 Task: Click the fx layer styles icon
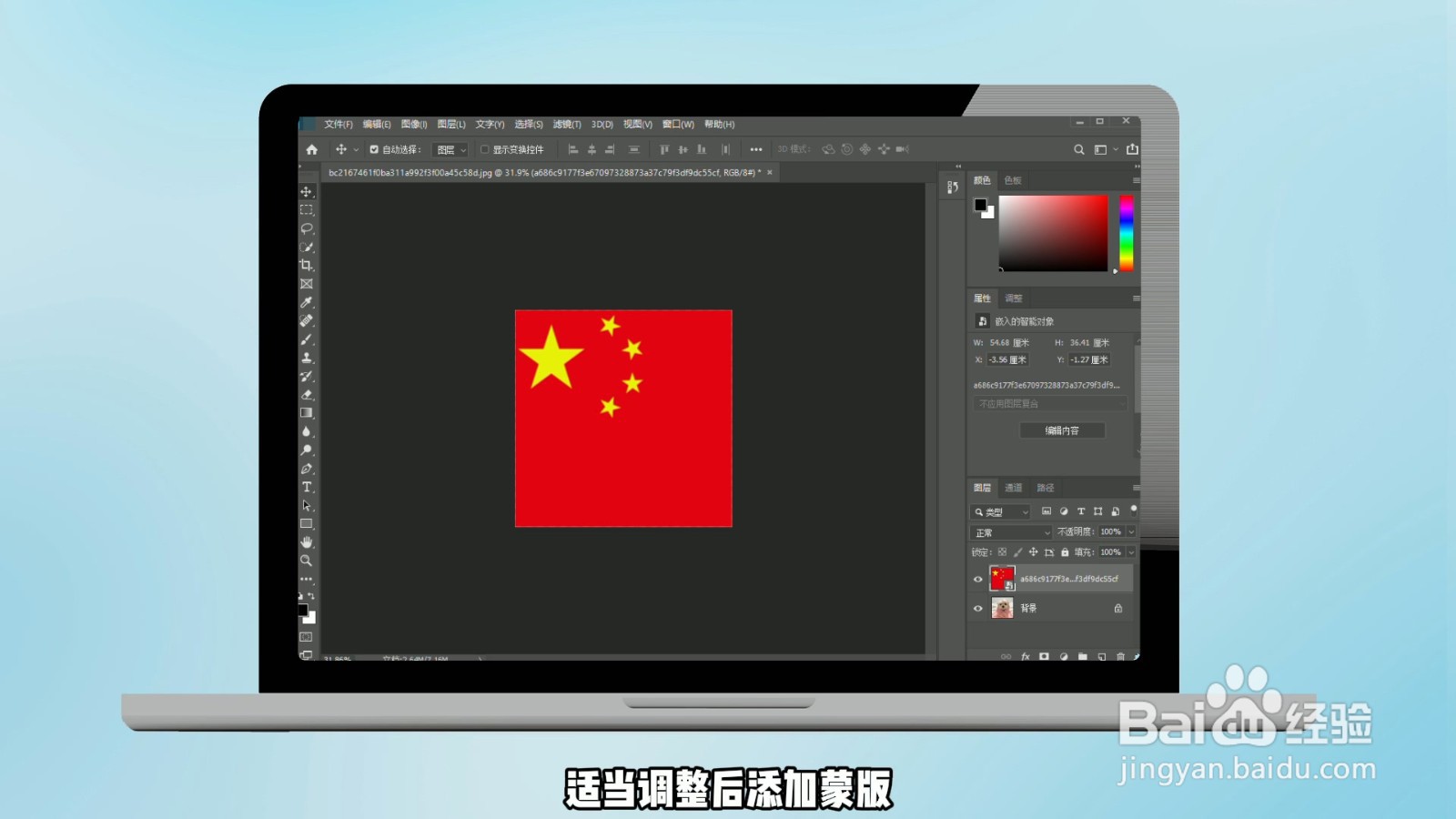click(1026, 656)
